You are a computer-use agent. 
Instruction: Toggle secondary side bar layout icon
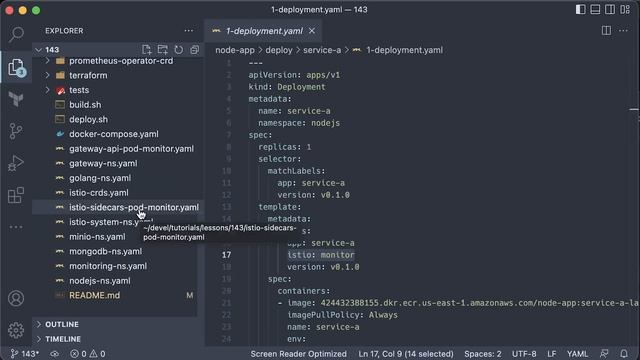610,9
